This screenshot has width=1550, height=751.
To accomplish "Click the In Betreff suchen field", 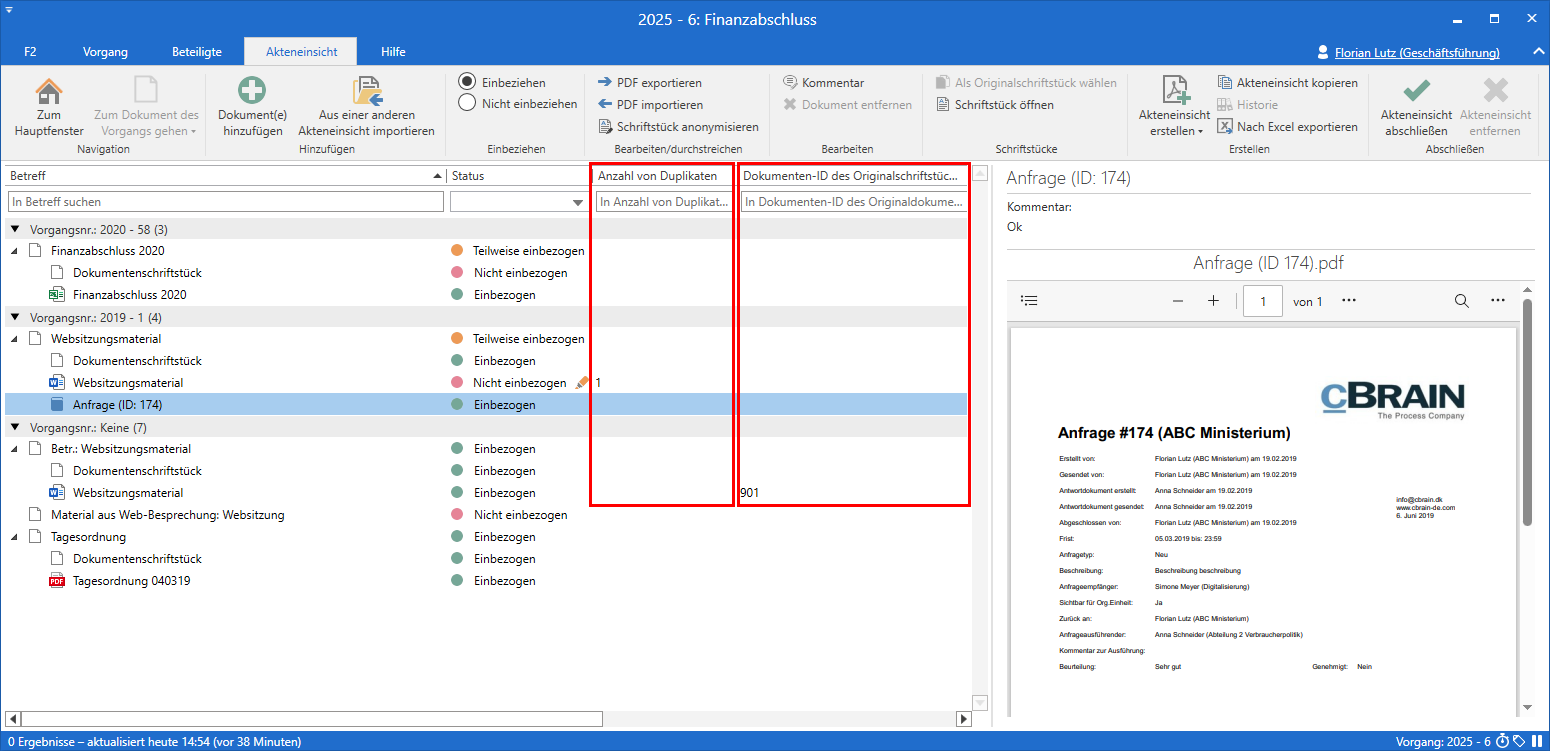I will 225,202.
